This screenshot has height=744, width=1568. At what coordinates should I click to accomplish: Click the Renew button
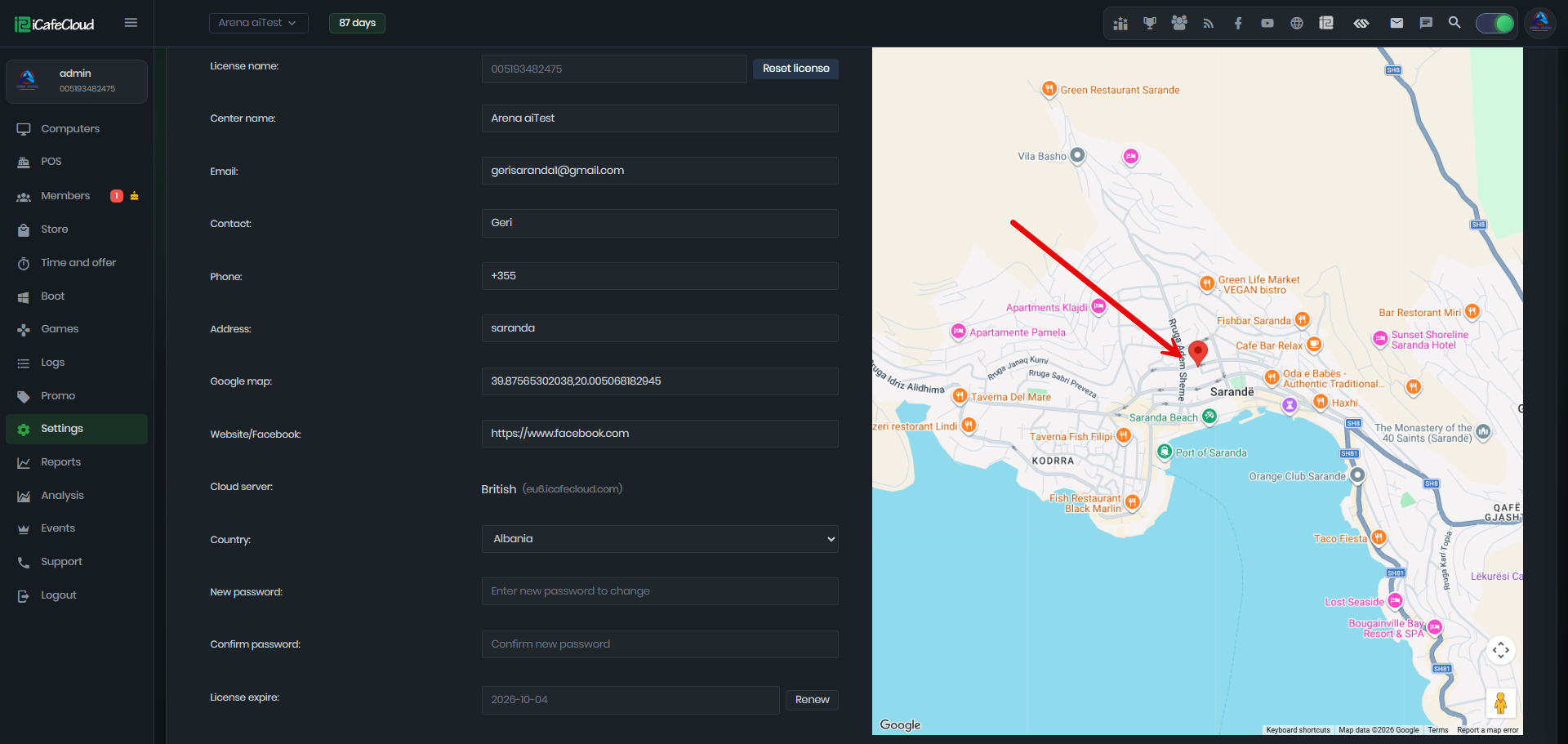click(x=812, y=700)
